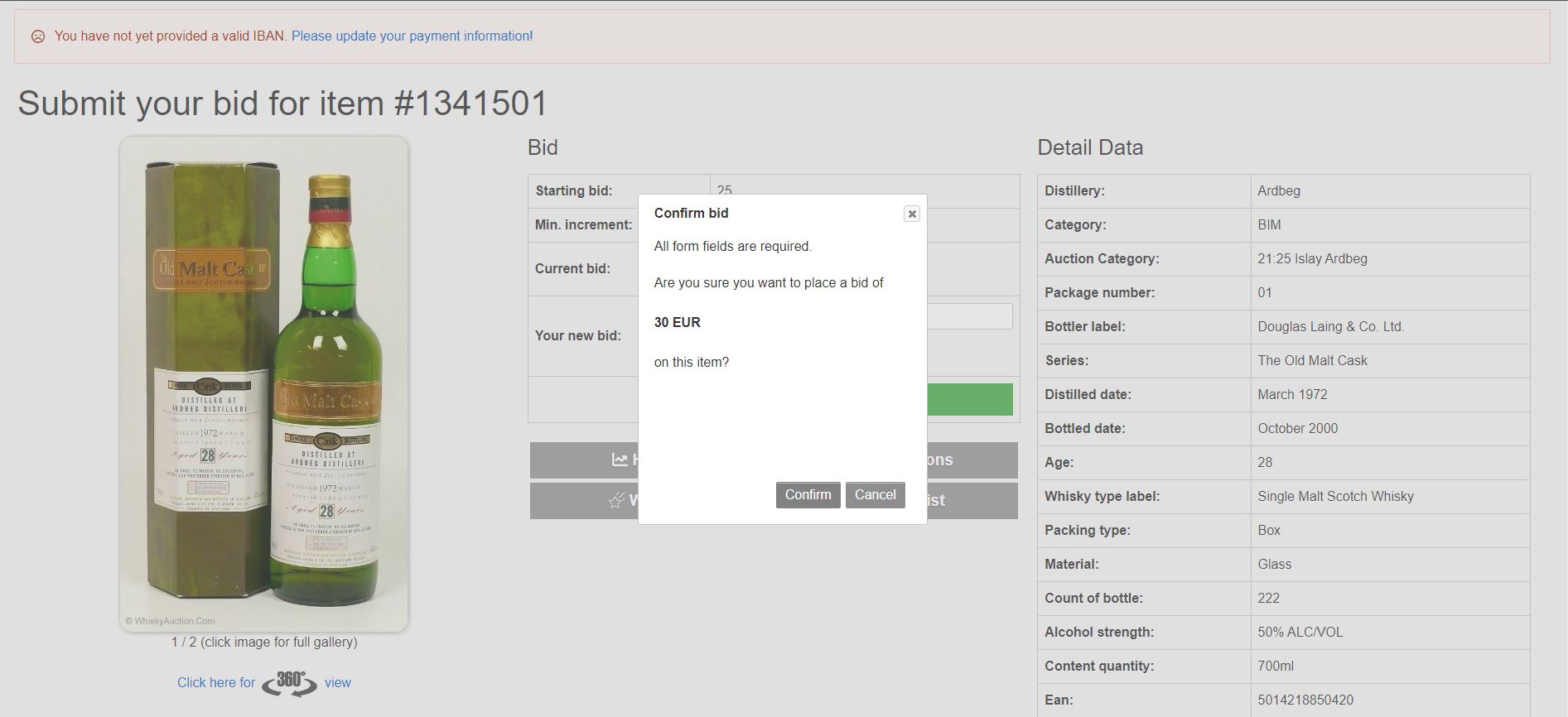Viewport: 1568px width, 717px height.
Task: Click the item #1341501 page heading
Action: [282, 104]
